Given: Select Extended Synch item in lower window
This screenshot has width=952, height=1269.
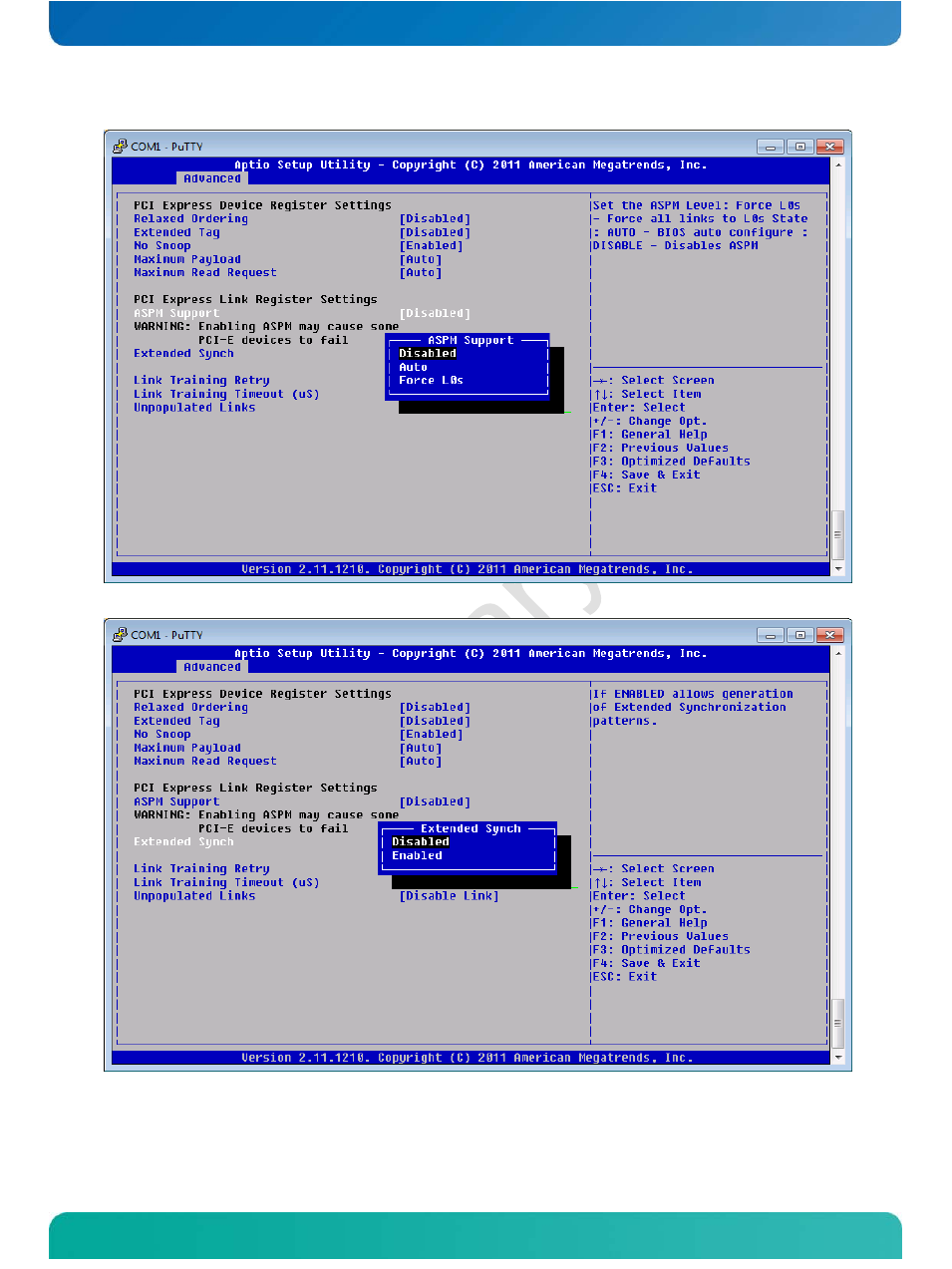Looking at the screenshot, I should click(x=183, y=841).
